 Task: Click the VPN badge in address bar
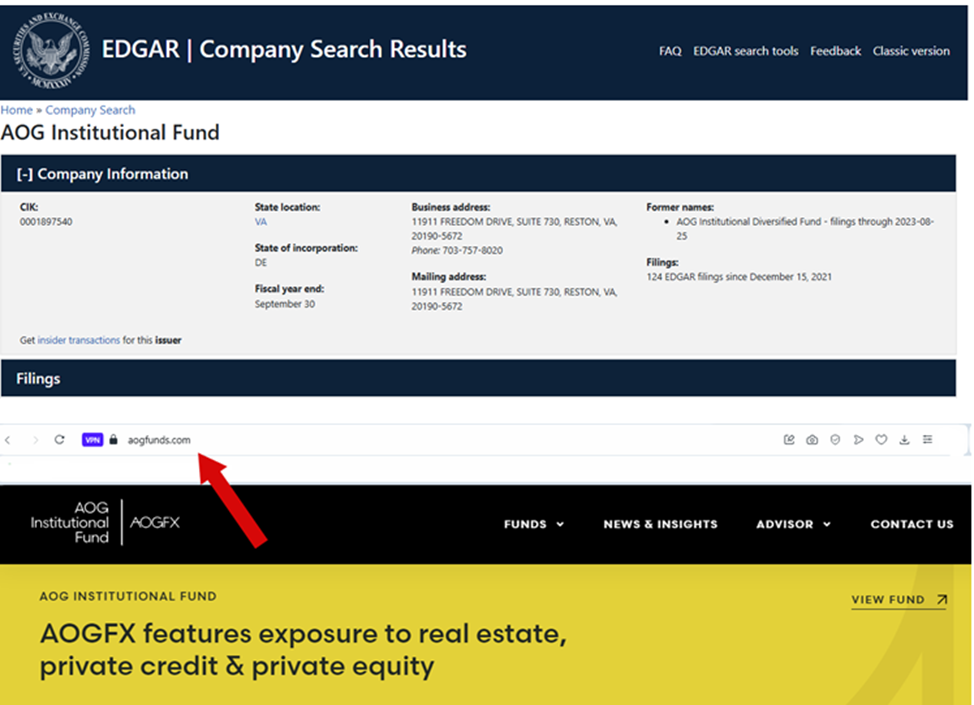(x=93, y=440)
